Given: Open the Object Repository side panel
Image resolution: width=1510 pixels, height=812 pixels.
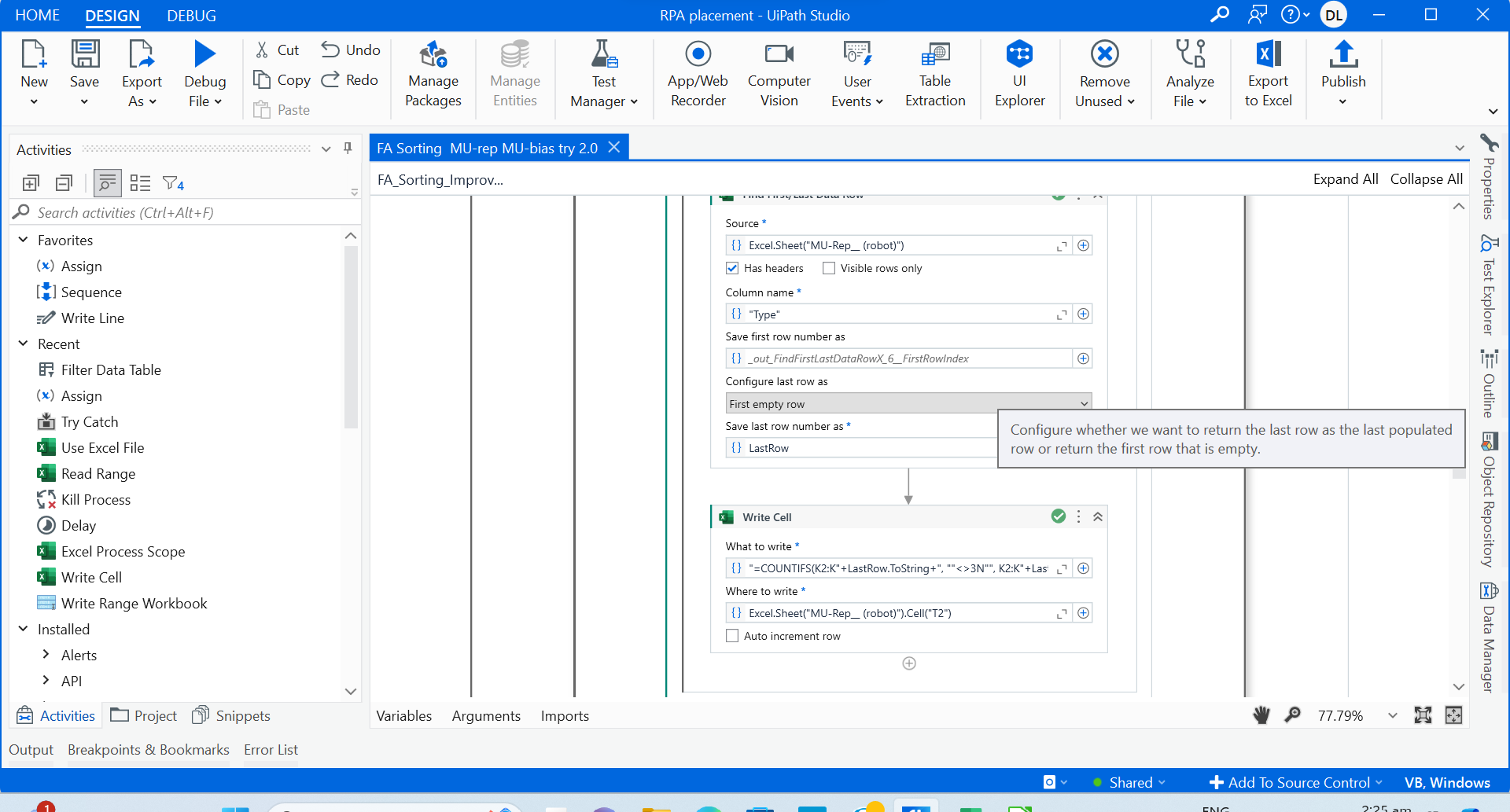Looking at the screenshot, I should (x=1488, y=500).
